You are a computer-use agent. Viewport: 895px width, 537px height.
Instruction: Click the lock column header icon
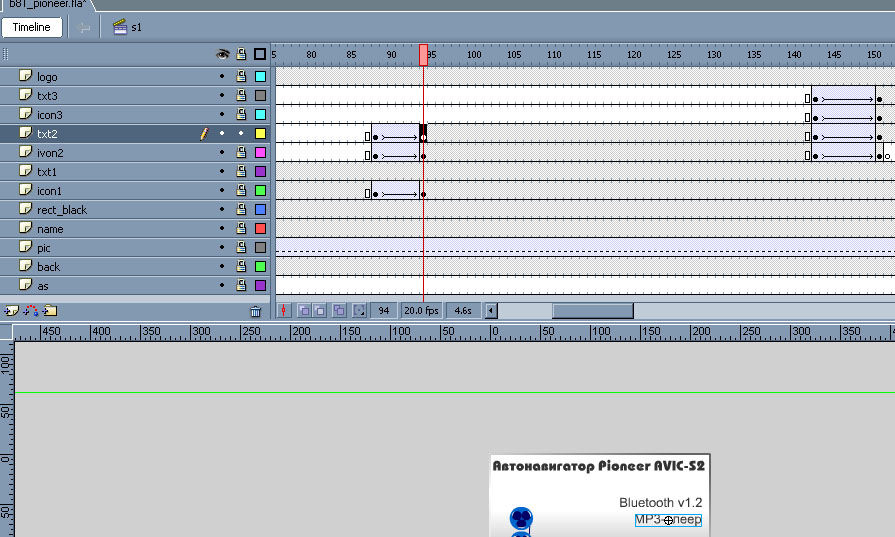[241, 54]
